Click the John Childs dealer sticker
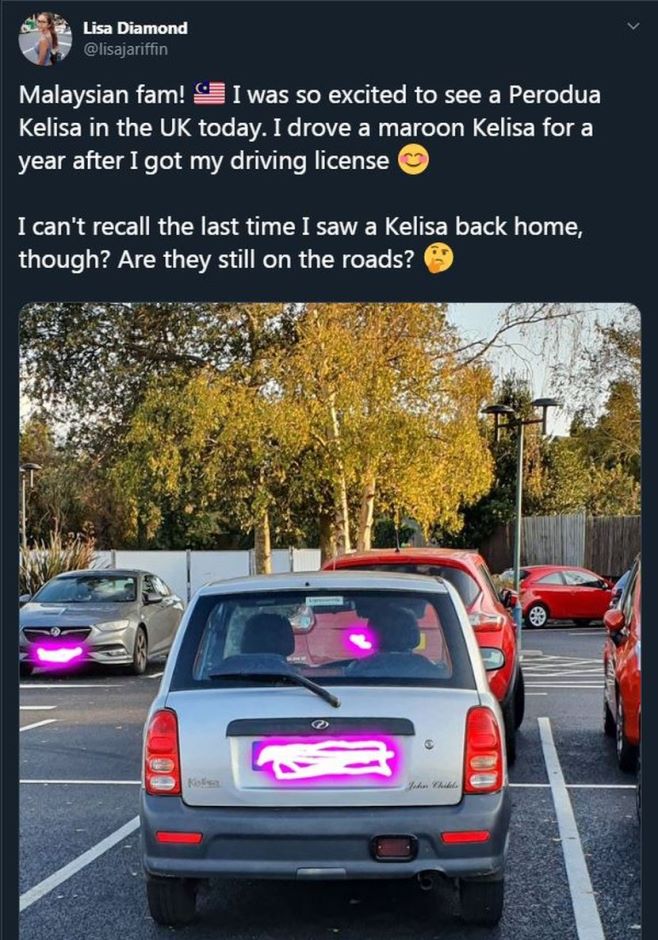658x940 pixels. (432, 785)
